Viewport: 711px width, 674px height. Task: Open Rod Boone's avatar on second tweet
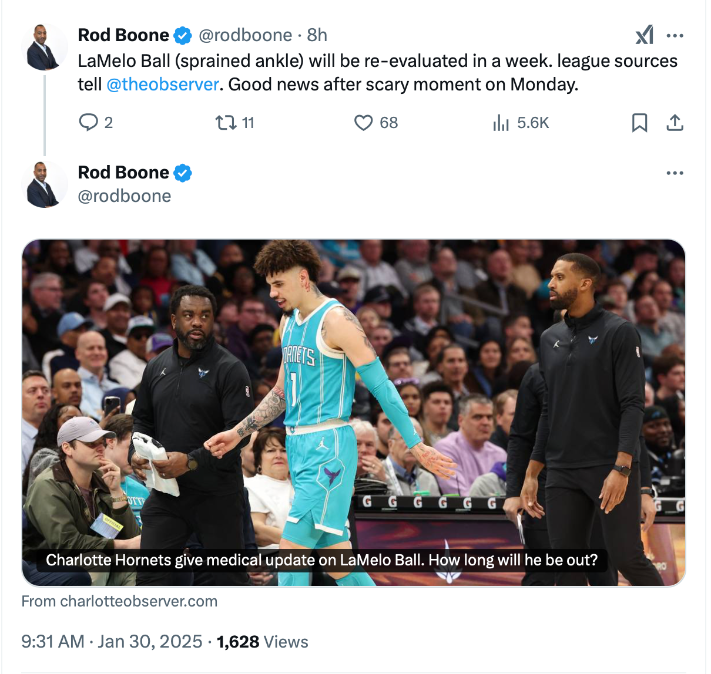pos(43,184)
